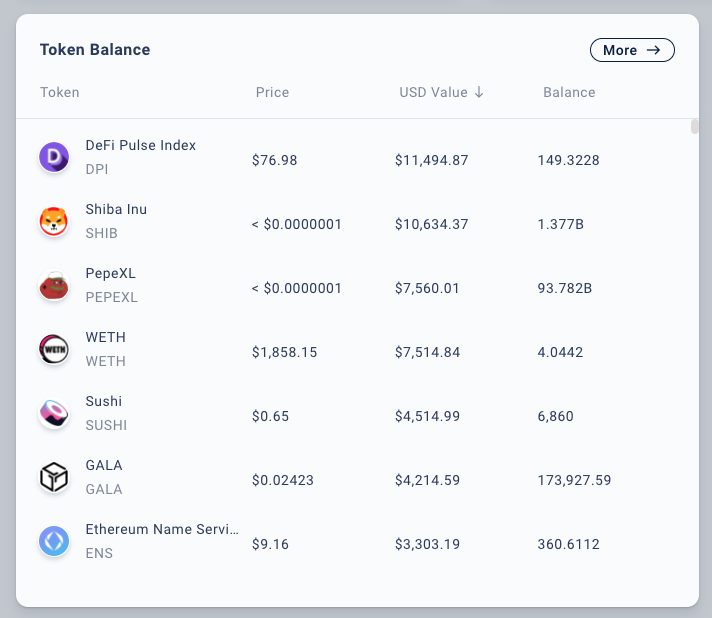Click balance 6,860
The width and height of the screenshot is (712, 618).
(555, 416)
